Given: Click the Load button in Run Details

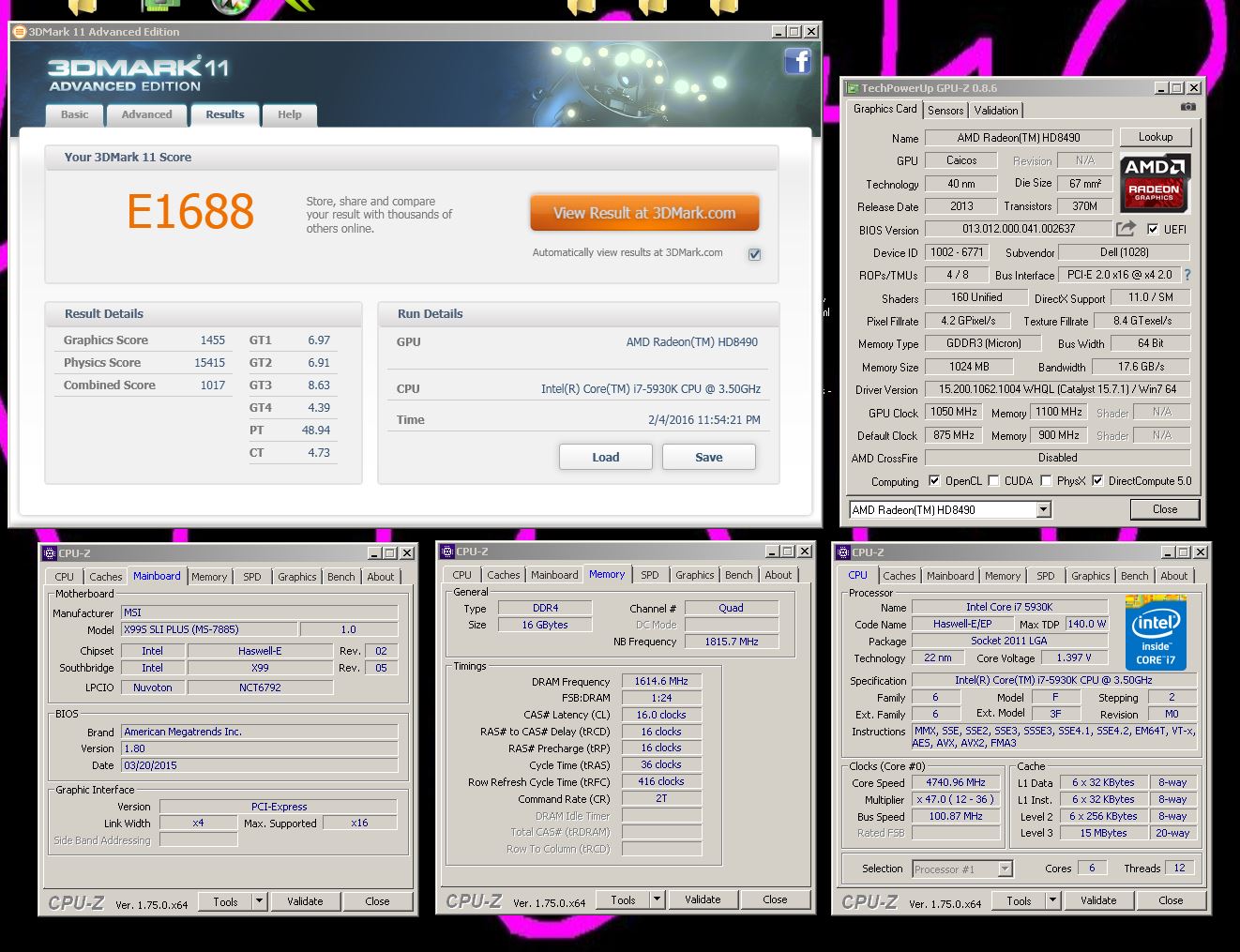Looking at the screenshot, I should click(x=605, y=457).
